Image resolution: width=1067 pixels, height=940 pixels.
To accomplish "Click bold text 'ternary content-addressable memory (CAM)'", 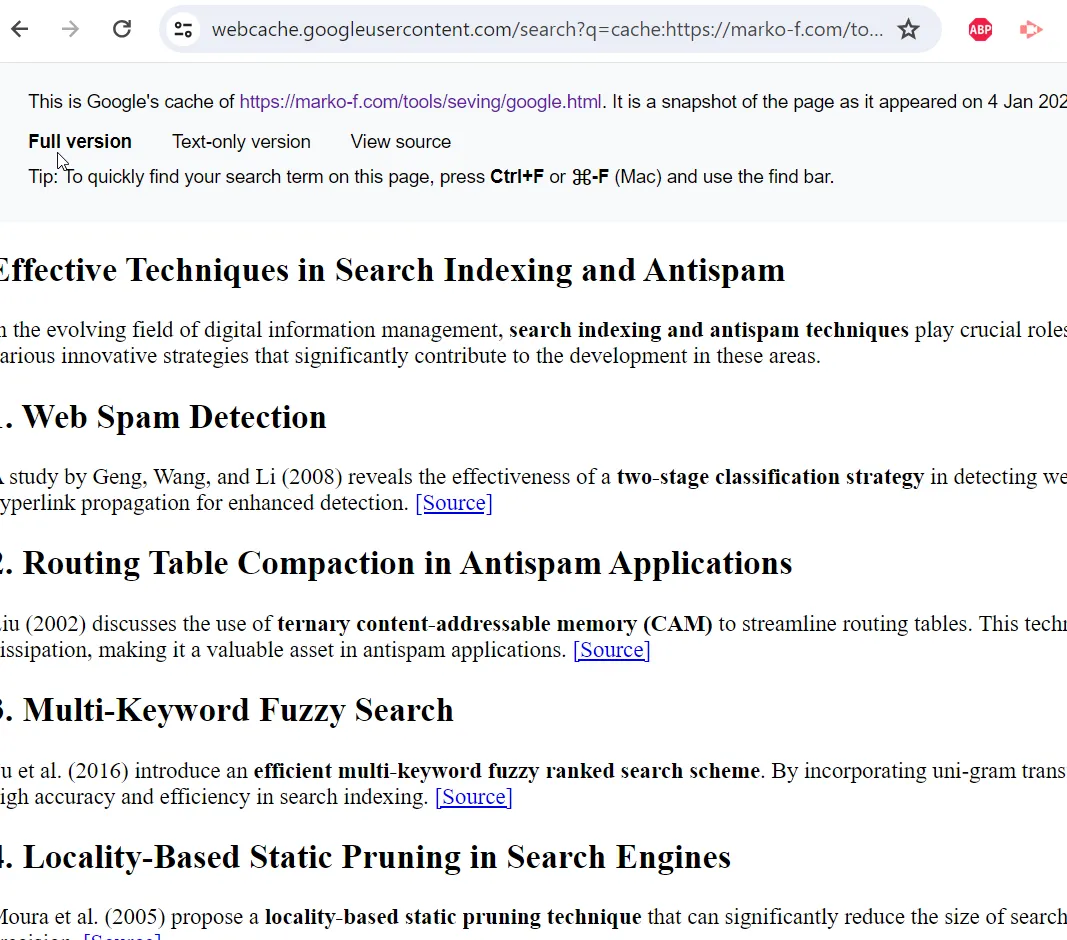I will coord(495,624).
